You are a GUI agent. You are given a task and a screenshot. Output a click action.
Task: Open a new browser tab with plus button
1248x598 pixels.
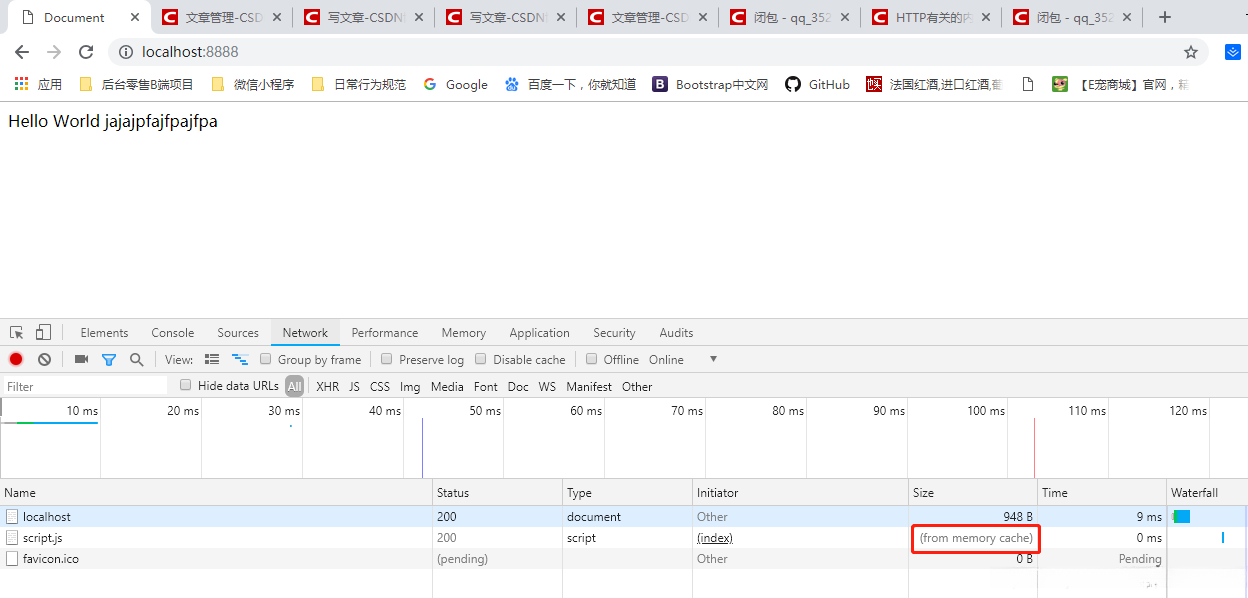point(1164,17)
